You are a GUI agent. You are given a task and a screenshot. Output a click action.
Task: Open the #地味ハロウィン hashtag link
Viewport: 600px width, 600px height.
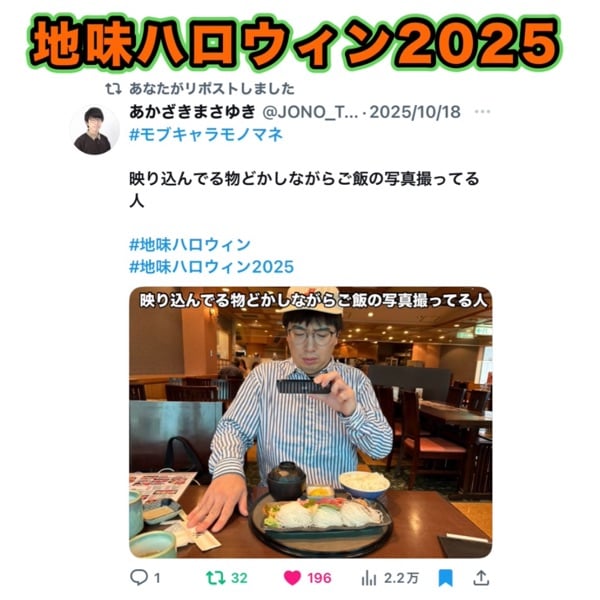click(190, 245)
